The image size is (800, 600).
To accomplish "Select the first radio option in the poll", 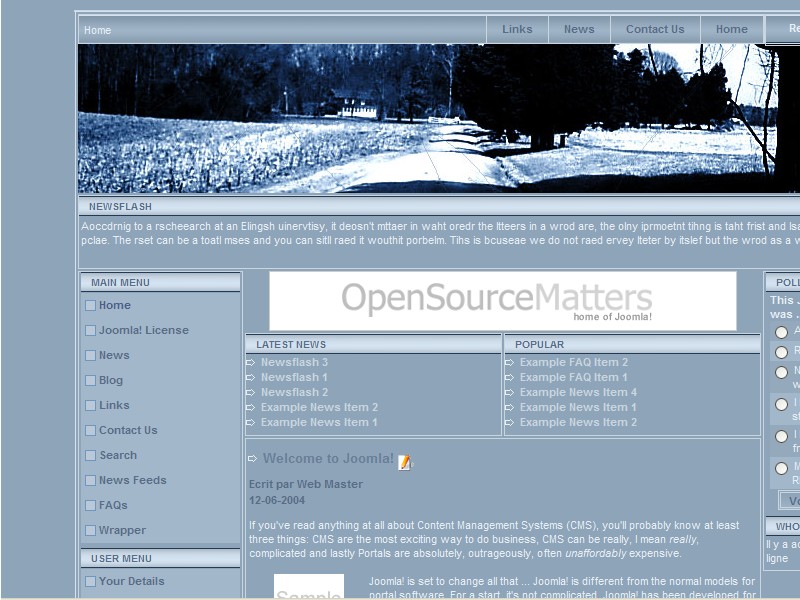I will (x=781, y=332).
